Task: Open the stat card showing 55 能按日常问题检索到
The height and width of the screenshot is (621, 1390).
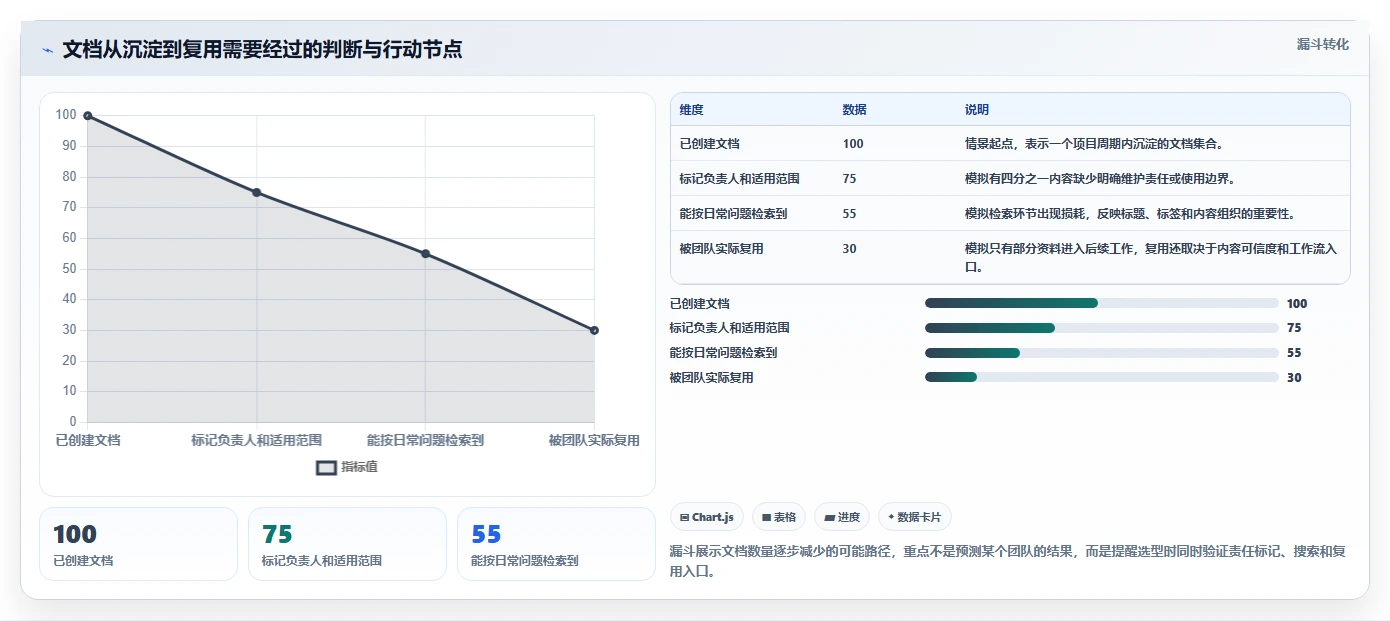Action: (x=556, y=544)
